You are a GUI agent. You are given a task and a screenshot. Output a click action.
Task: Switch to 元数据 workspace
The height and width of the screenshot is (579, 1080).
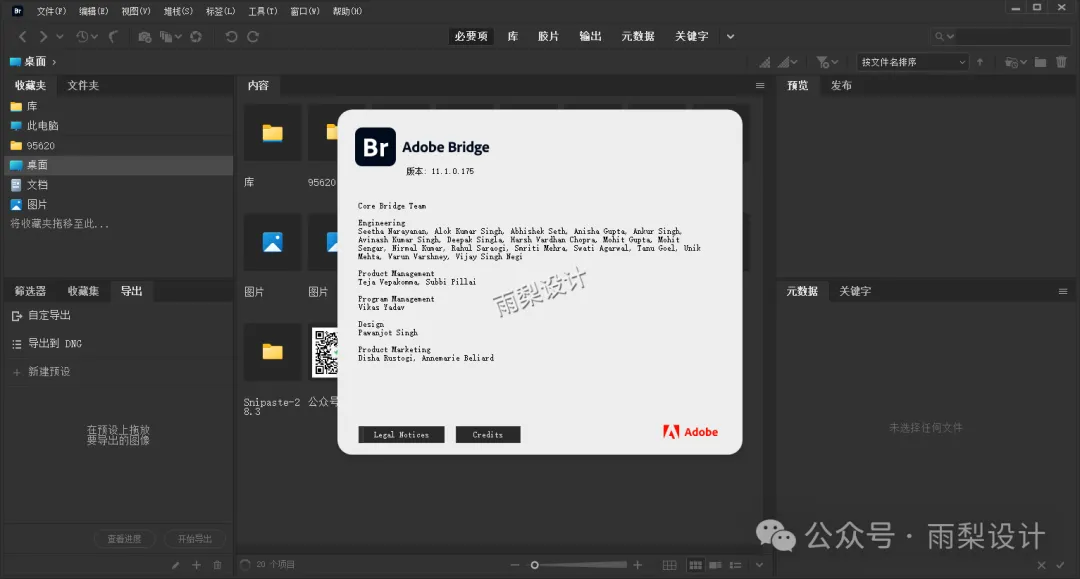pos(638,36)
